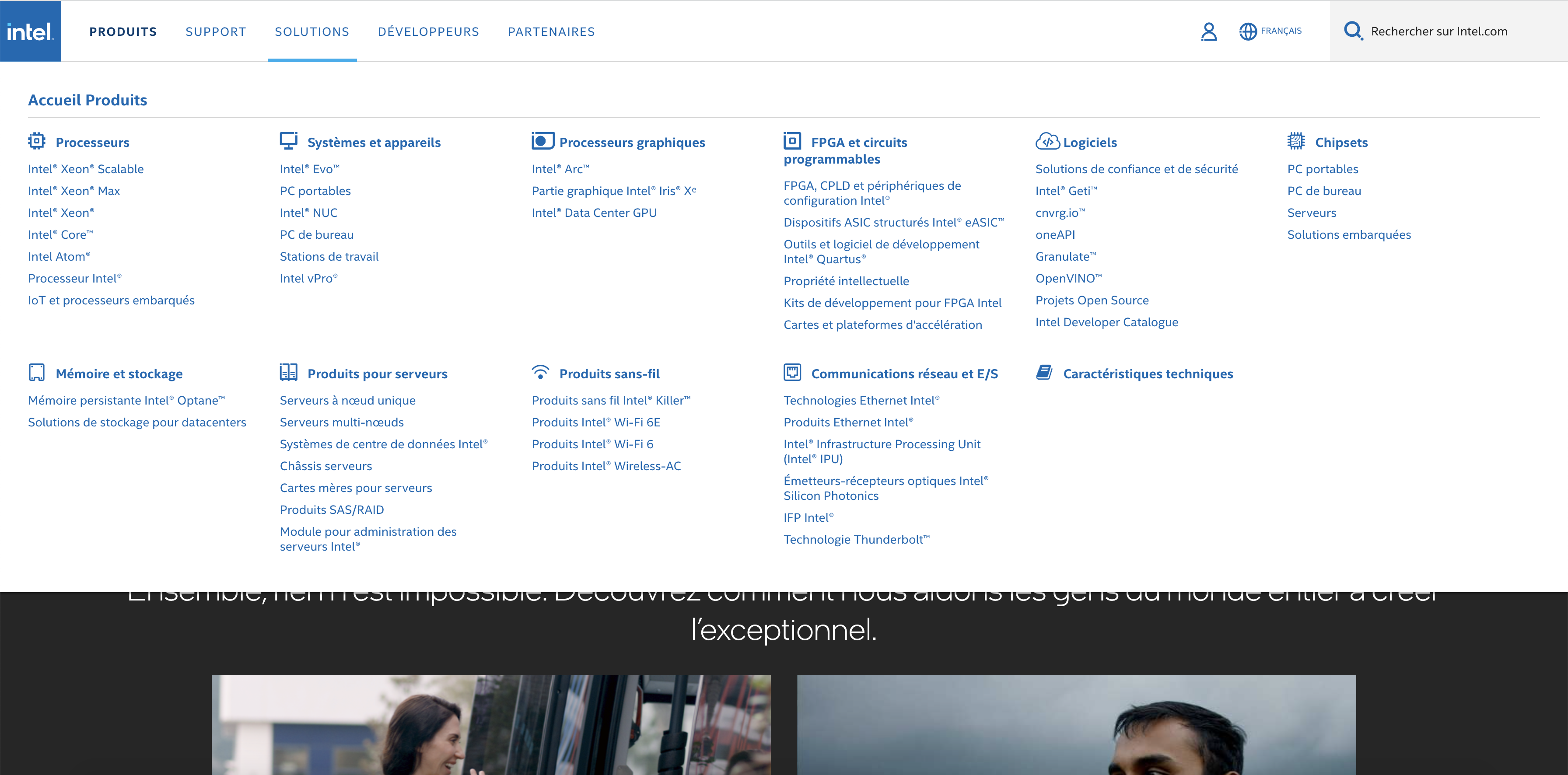Image resolution: width=1568 pixels, height=775 pixels.
Task: Open Intel Arc link
Action: [560, 169]
